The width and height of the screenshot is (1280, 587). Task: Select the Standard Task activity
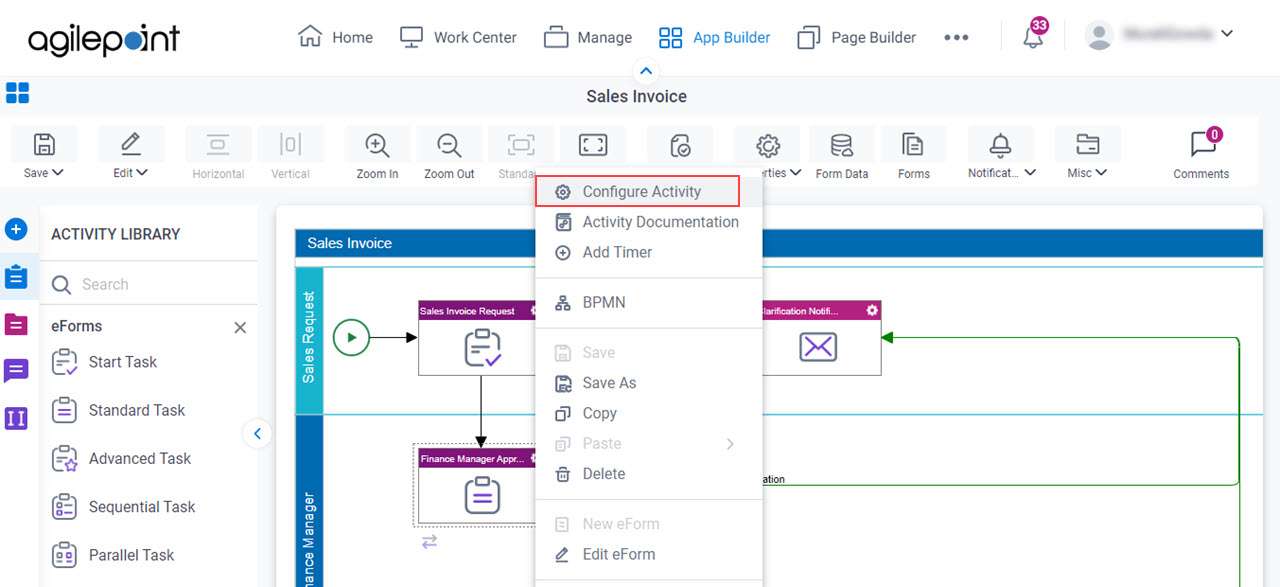coord(118,410)
